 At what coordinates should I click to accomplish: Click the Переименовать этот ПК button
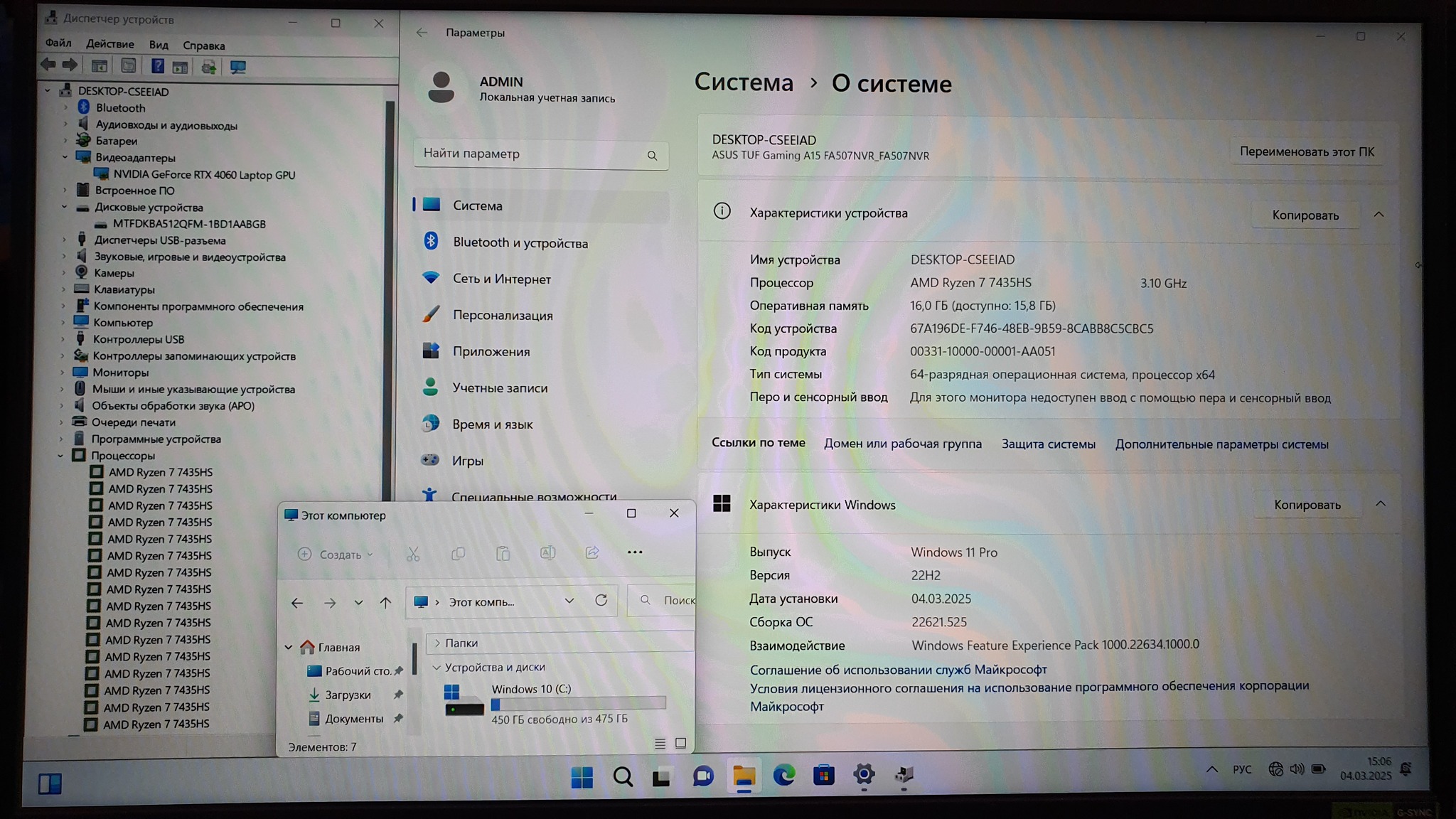point(1306,151)
